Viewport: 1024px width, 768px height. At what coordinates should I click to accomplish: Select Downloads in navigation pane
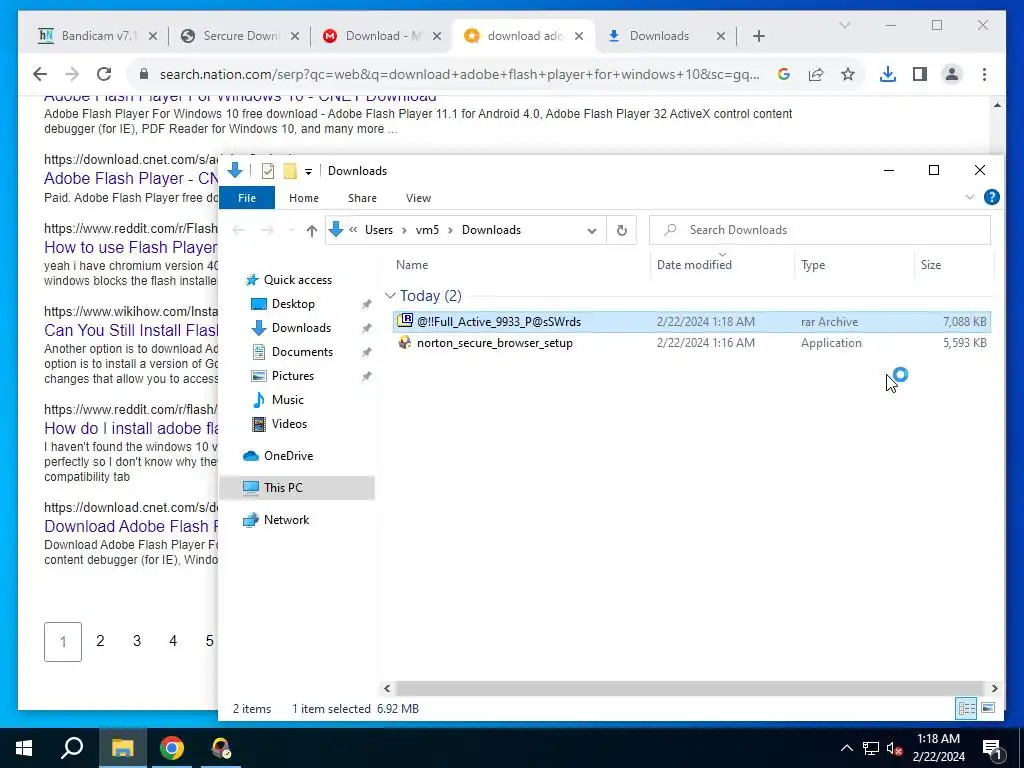tap(301, 328)
